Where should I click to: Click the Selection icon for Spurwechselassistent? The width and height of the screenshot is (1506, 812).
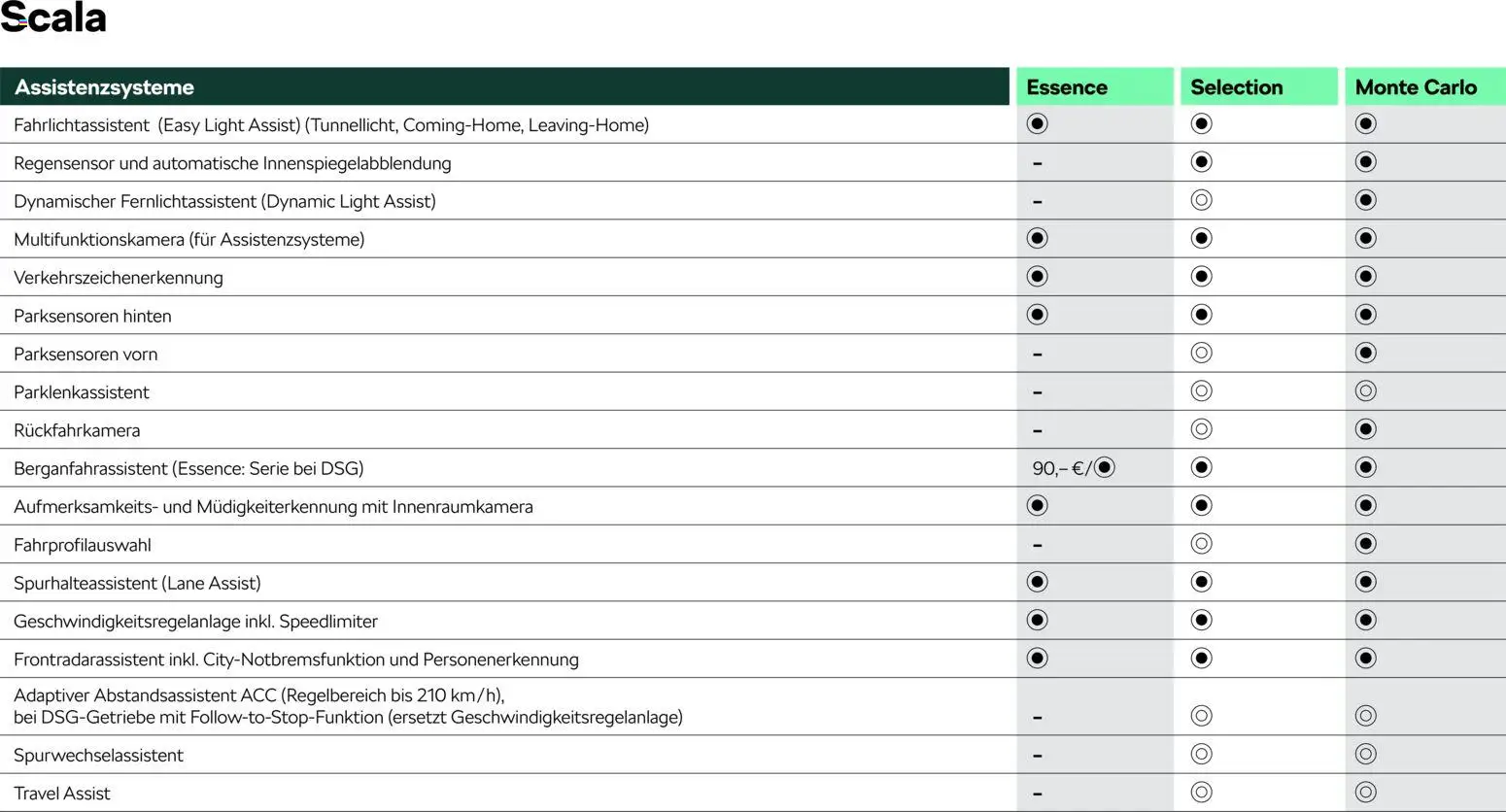[1201, 754]
